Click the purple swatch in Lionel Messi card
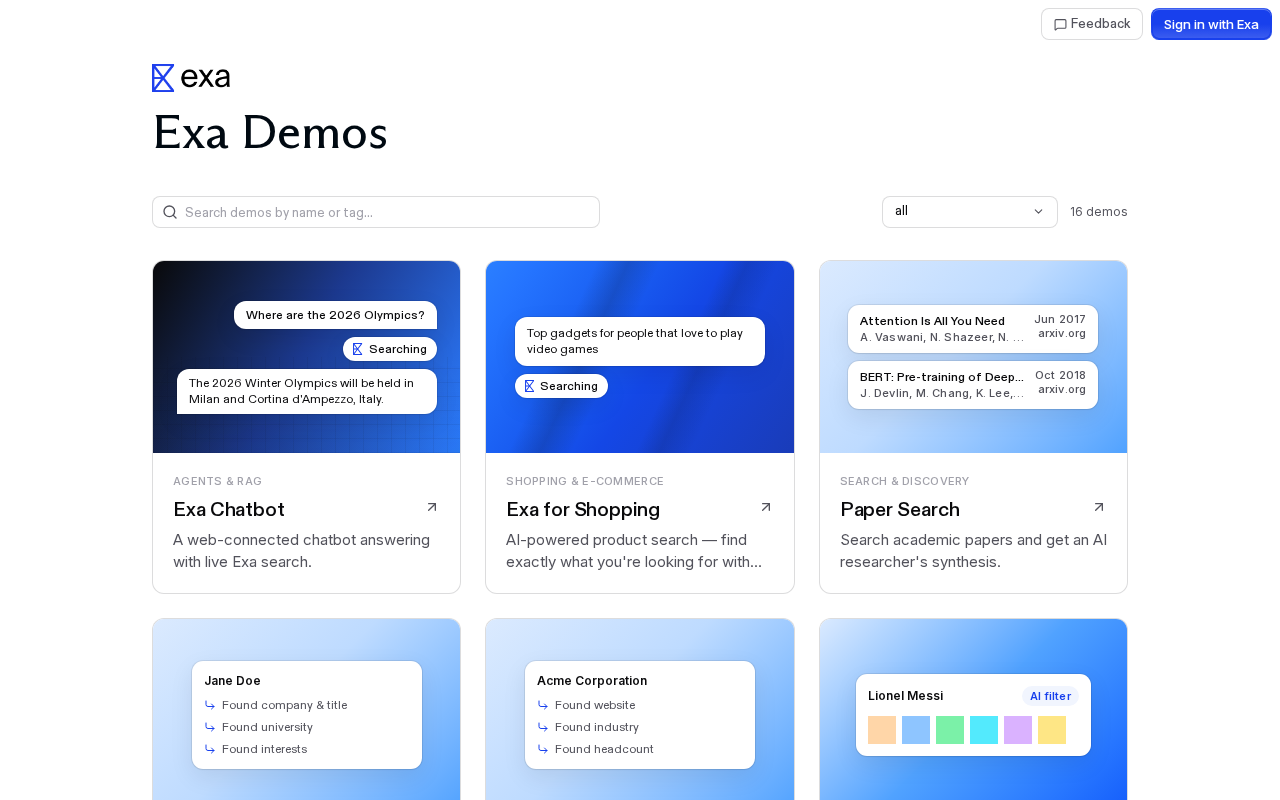1280x800 pixels. tap(1018, 730)
